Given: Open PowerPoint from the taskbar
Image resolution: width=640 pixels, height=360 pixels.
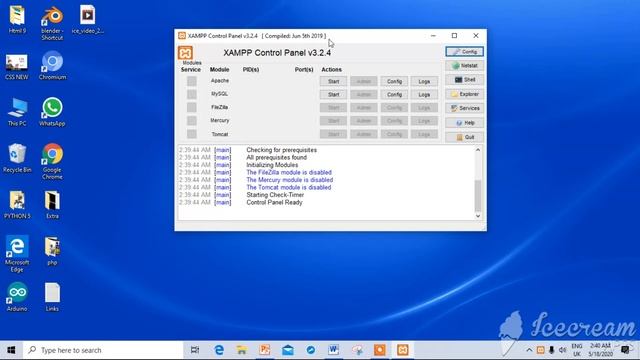Looking at the screenshot, I should pyautogui.click(x=265, y=350).
